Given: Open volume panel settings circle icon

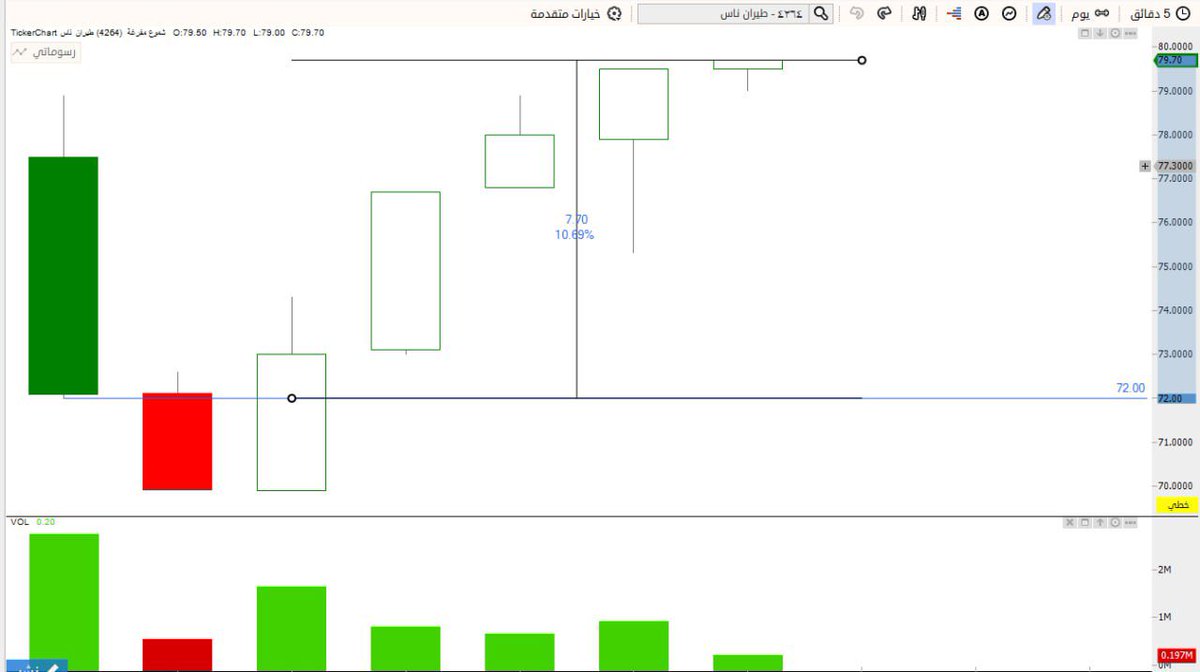Looking at the screenshot, I should (1114, 522).
